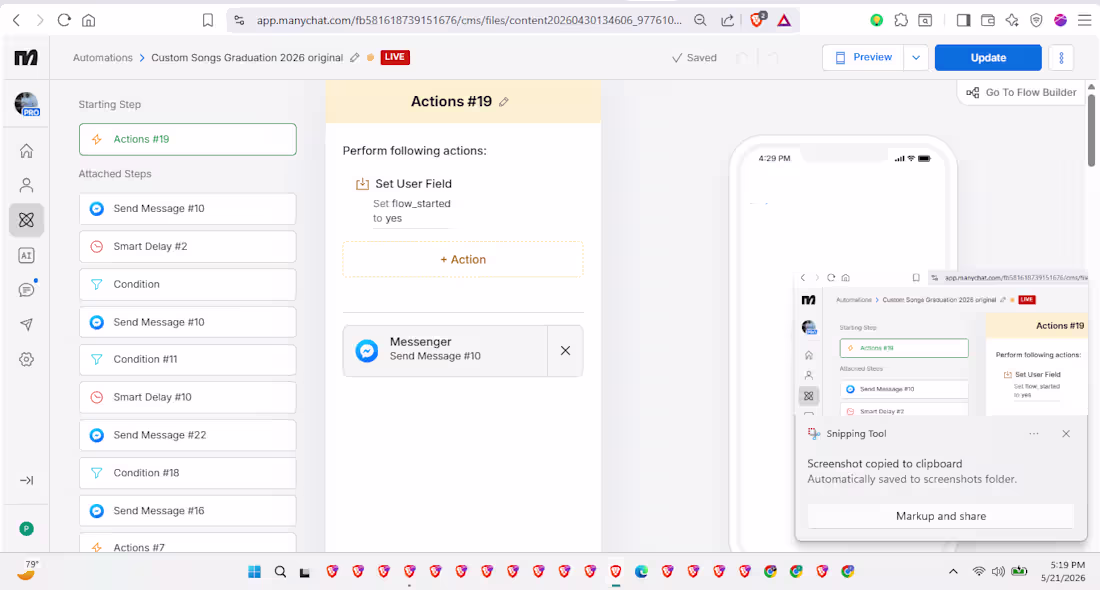Open browser home page

[88, 20]
